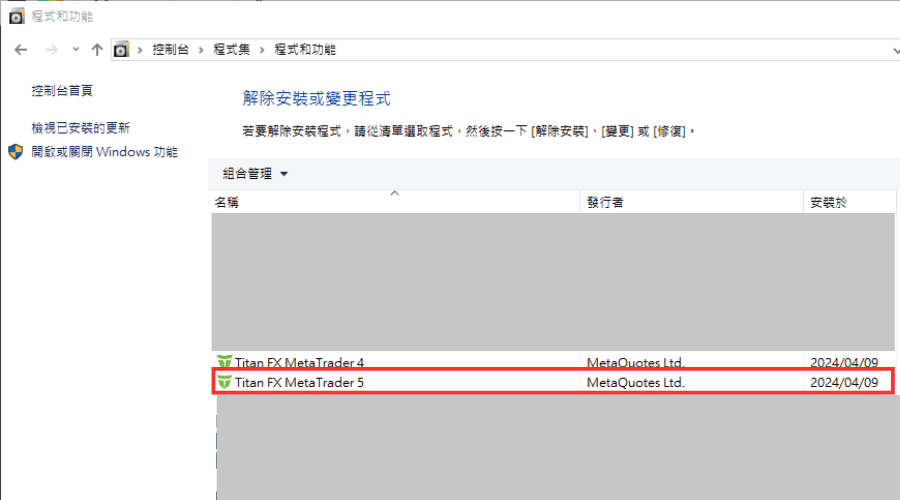900x500 pixels.
Task: Open the 組合管理 dropdown menu
Action: tap(255, 173)
